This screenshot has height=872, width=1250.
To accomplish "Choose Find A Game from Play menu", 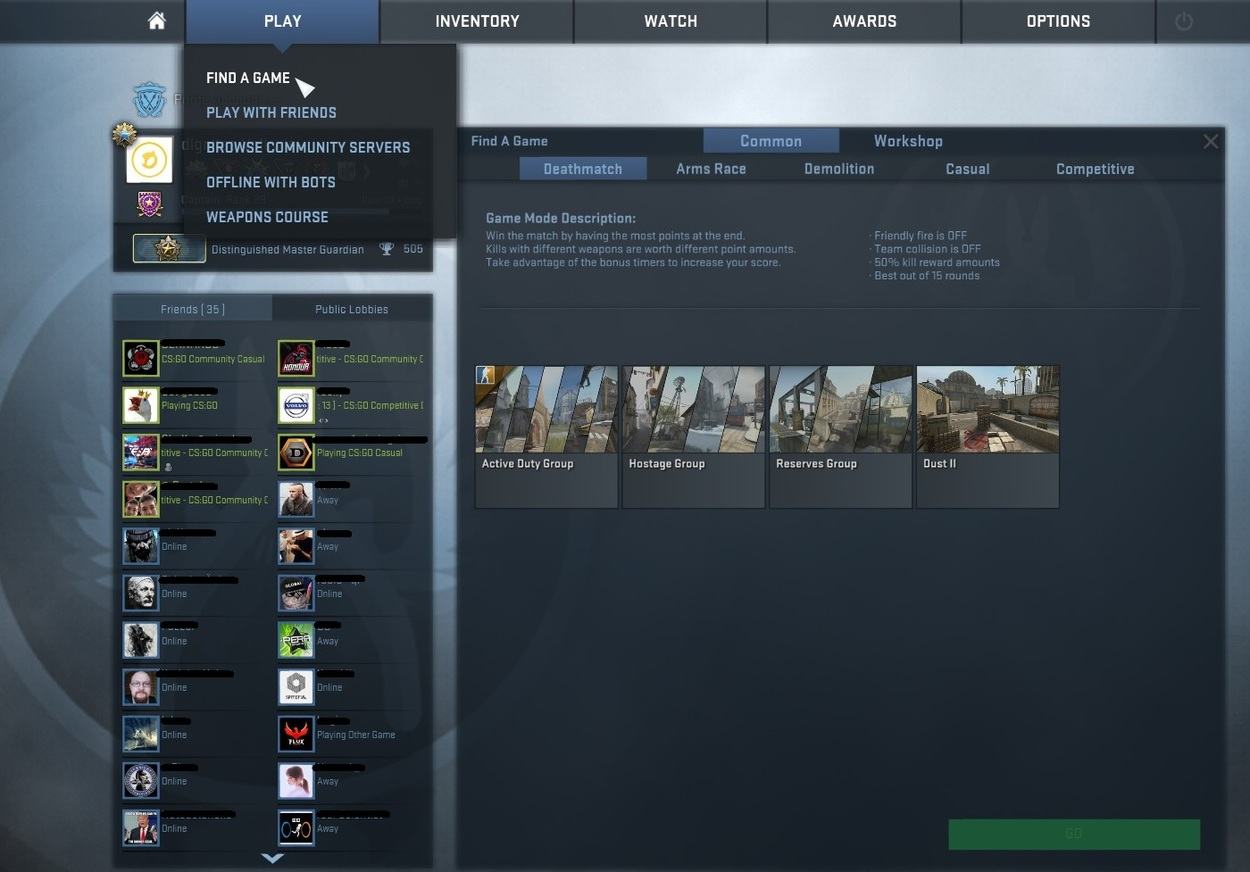I will [x=248, y=78].
